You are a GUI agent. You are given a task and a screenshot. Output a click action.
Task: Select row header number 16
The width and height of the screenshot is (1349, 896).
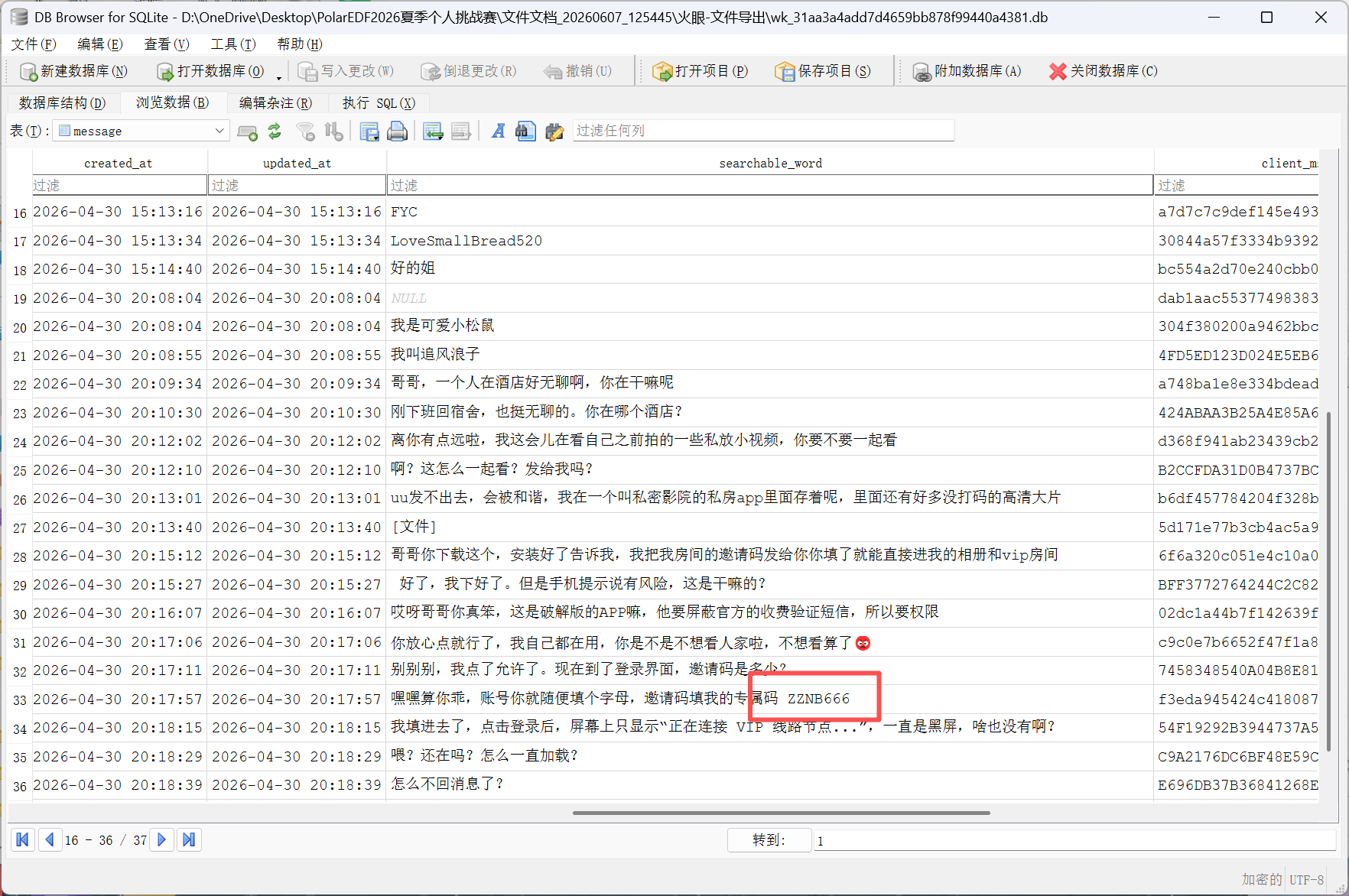(20, 213)
